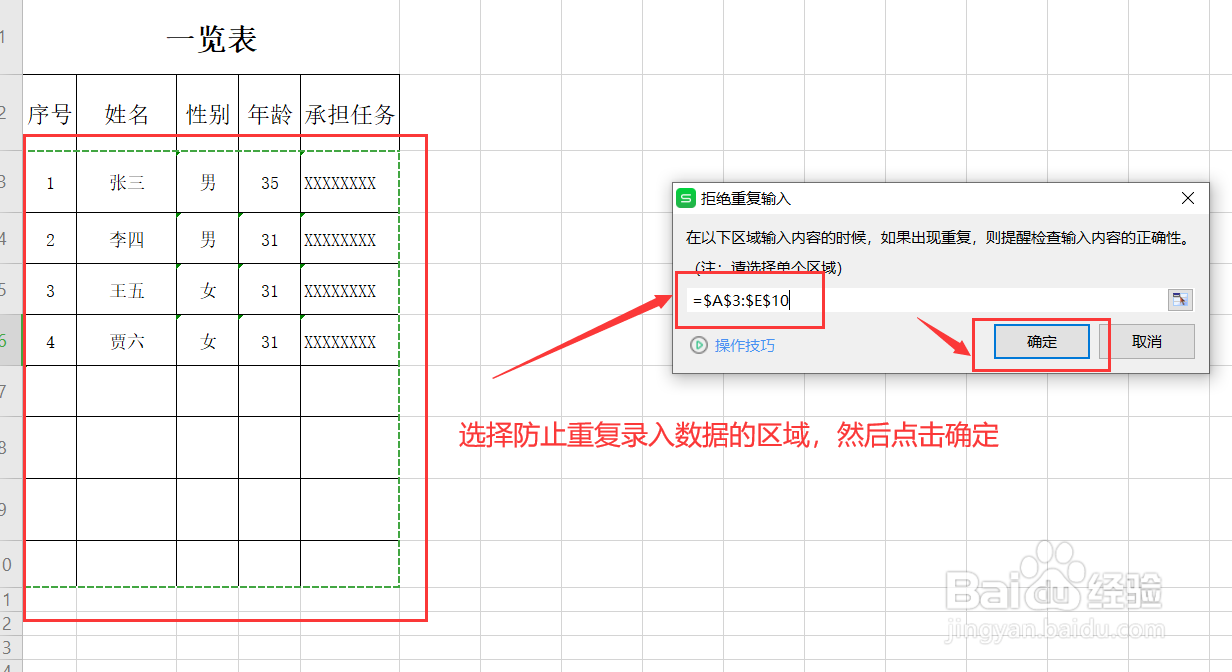This screenshot has width=1232, height=672.
Task: Click row header 3 on the left
Action: (8, 183)
